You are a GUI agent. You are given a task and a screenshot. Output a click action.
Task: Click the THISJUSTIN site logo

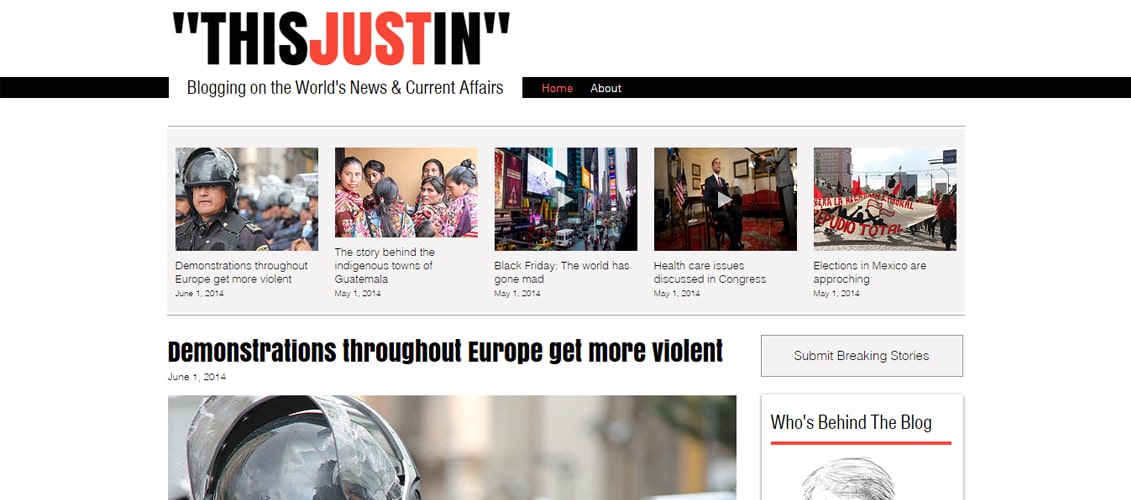click(x=341, y=39)
